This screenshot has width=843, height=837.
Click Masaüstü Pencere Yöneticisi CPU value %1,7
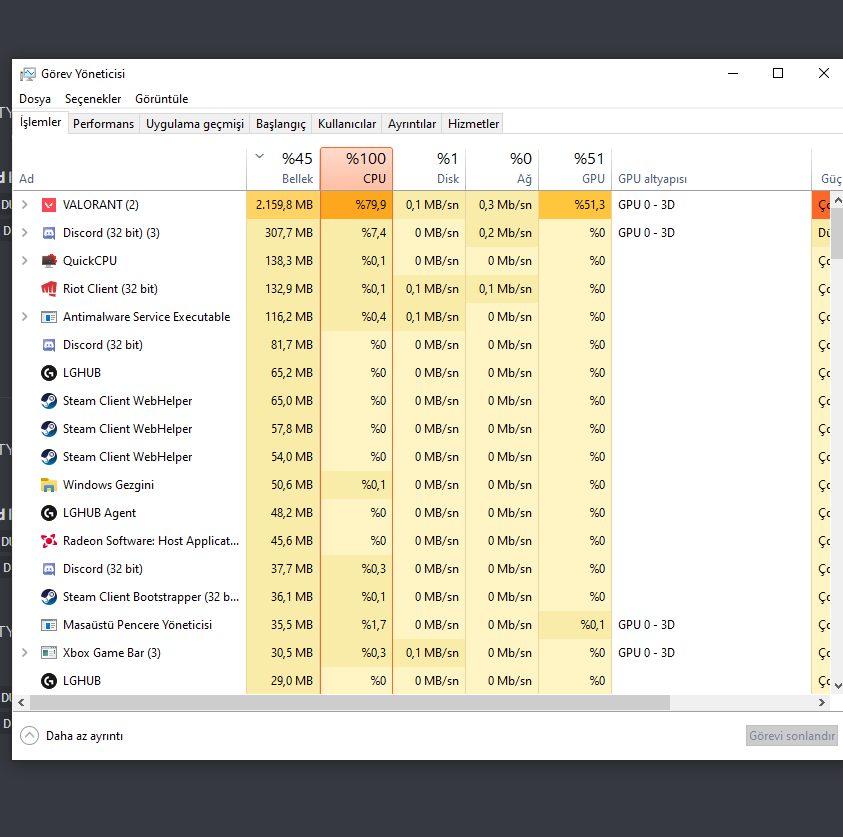point(374,625)
